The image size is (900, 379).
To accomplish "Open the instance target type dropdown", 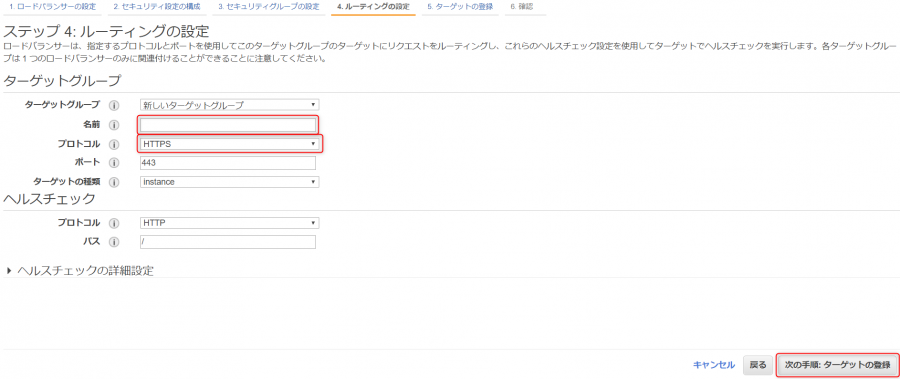I will pyautogui.click(x=230, y=181).
